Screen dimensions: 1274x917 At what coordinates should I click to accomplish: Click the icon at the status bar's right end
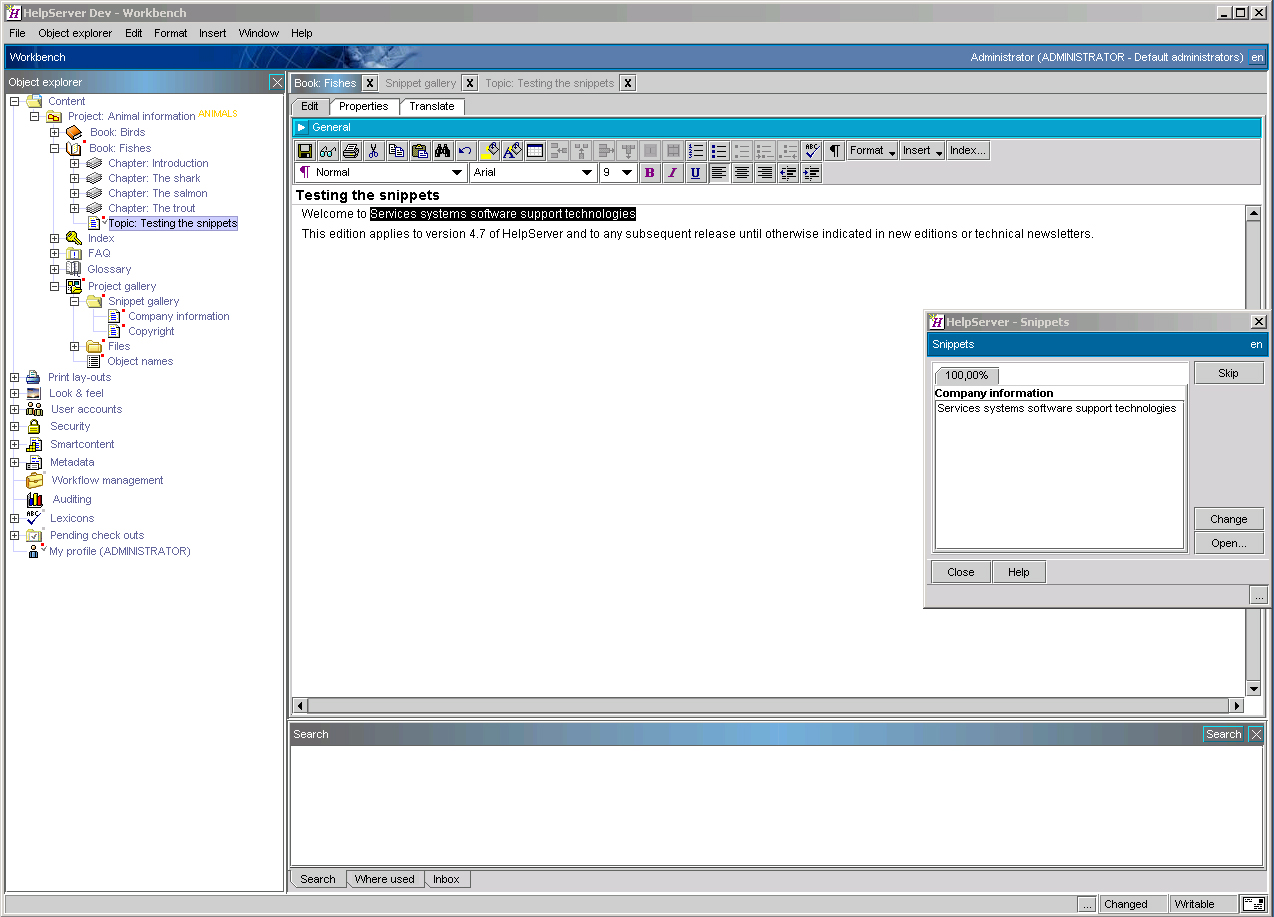pos(1254,904)
